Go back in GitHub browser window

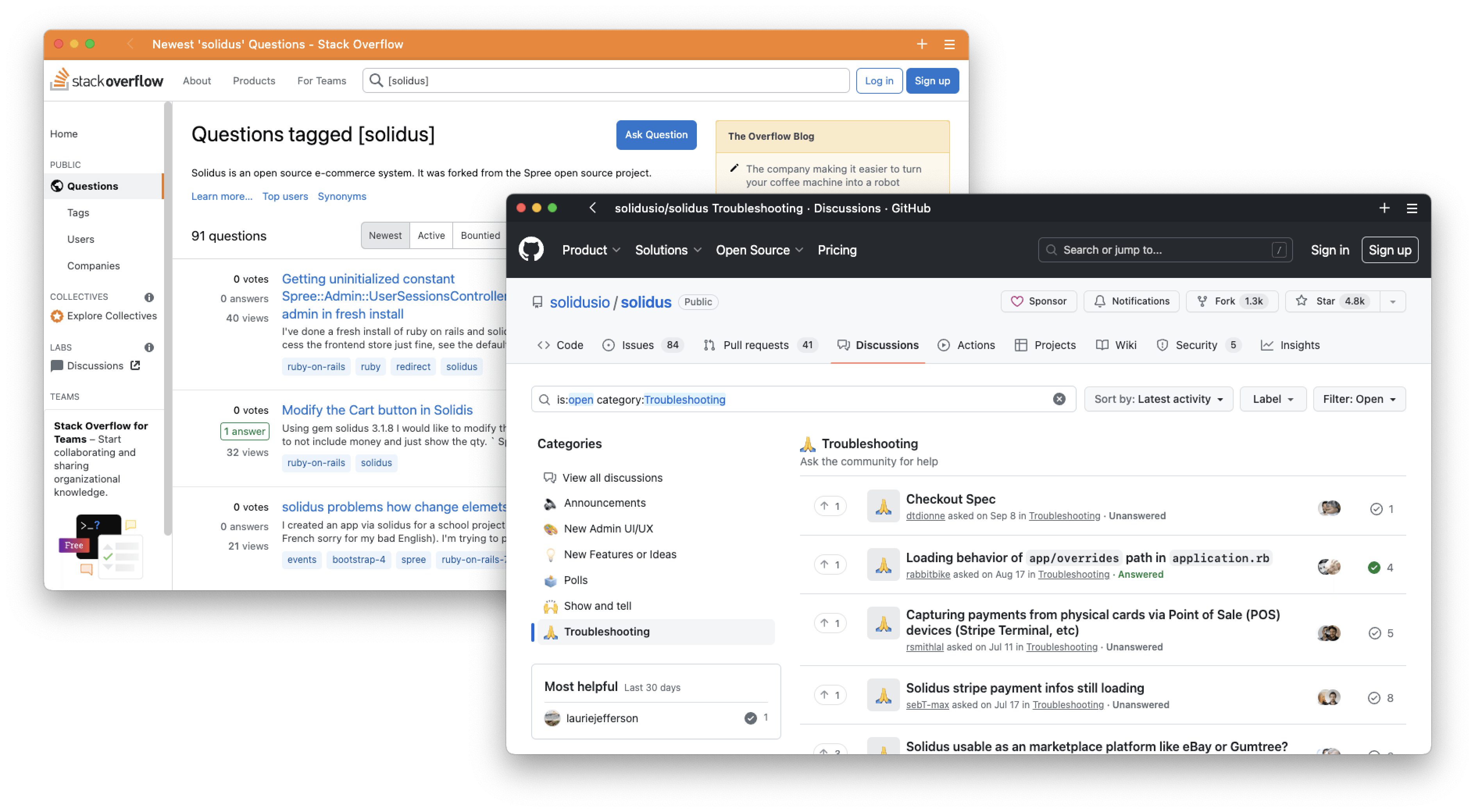593,208
